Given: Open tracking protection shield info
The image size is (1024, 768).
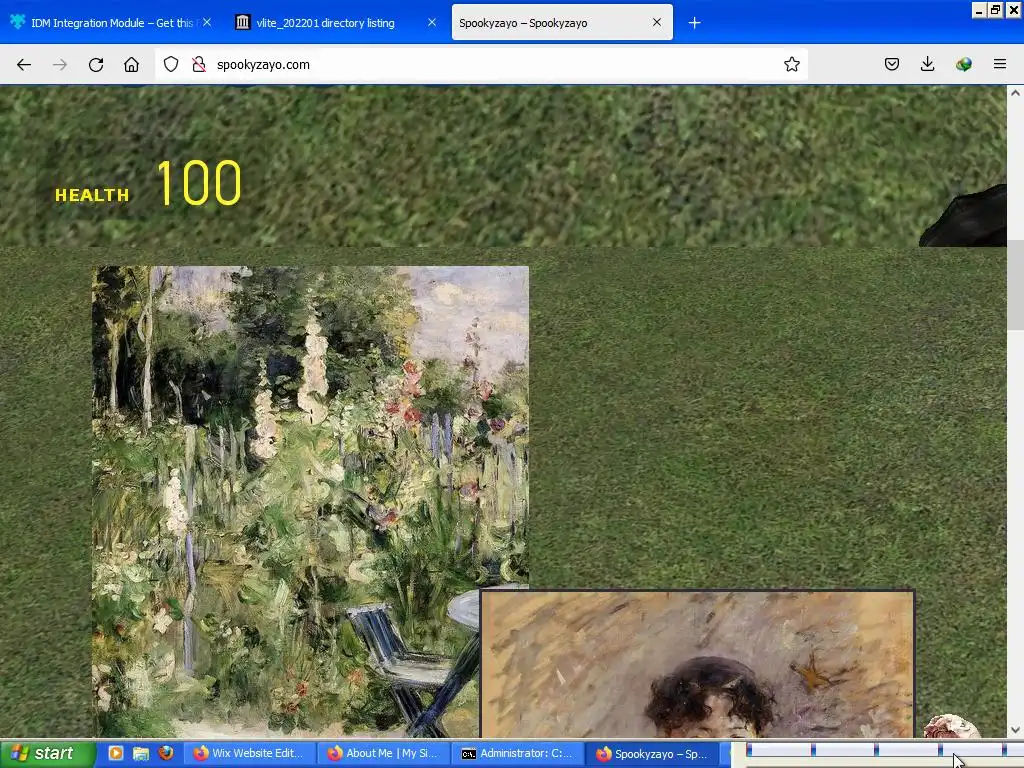Looking at the screenshot, I should (171, 64).
